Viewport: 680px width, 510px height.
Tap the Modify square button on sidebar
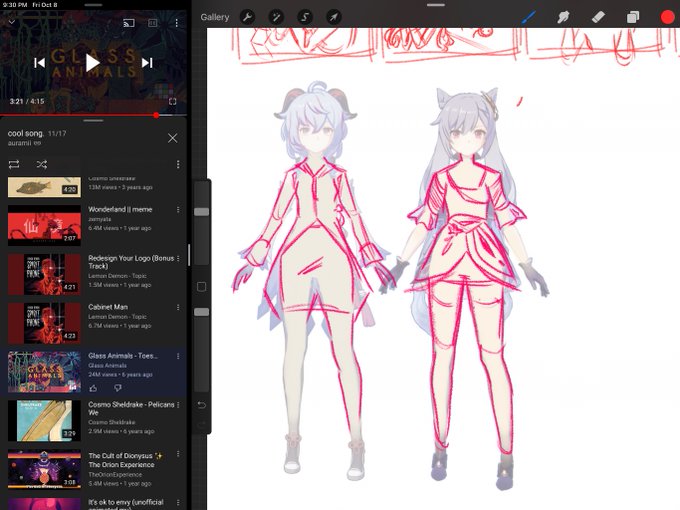point(202,287)
